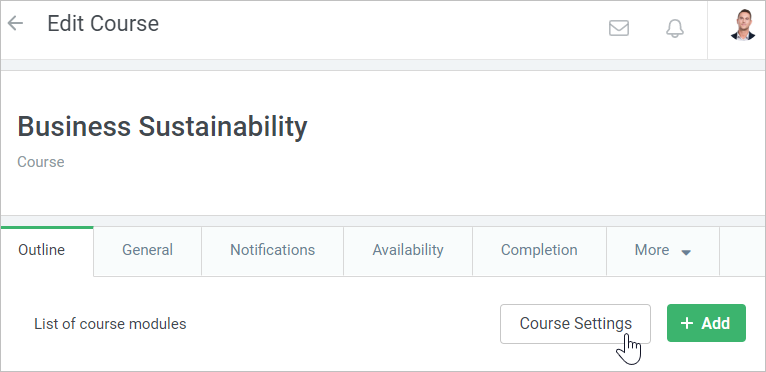Select the Availability tab
The image size is (766, 372).
(408, 251)
